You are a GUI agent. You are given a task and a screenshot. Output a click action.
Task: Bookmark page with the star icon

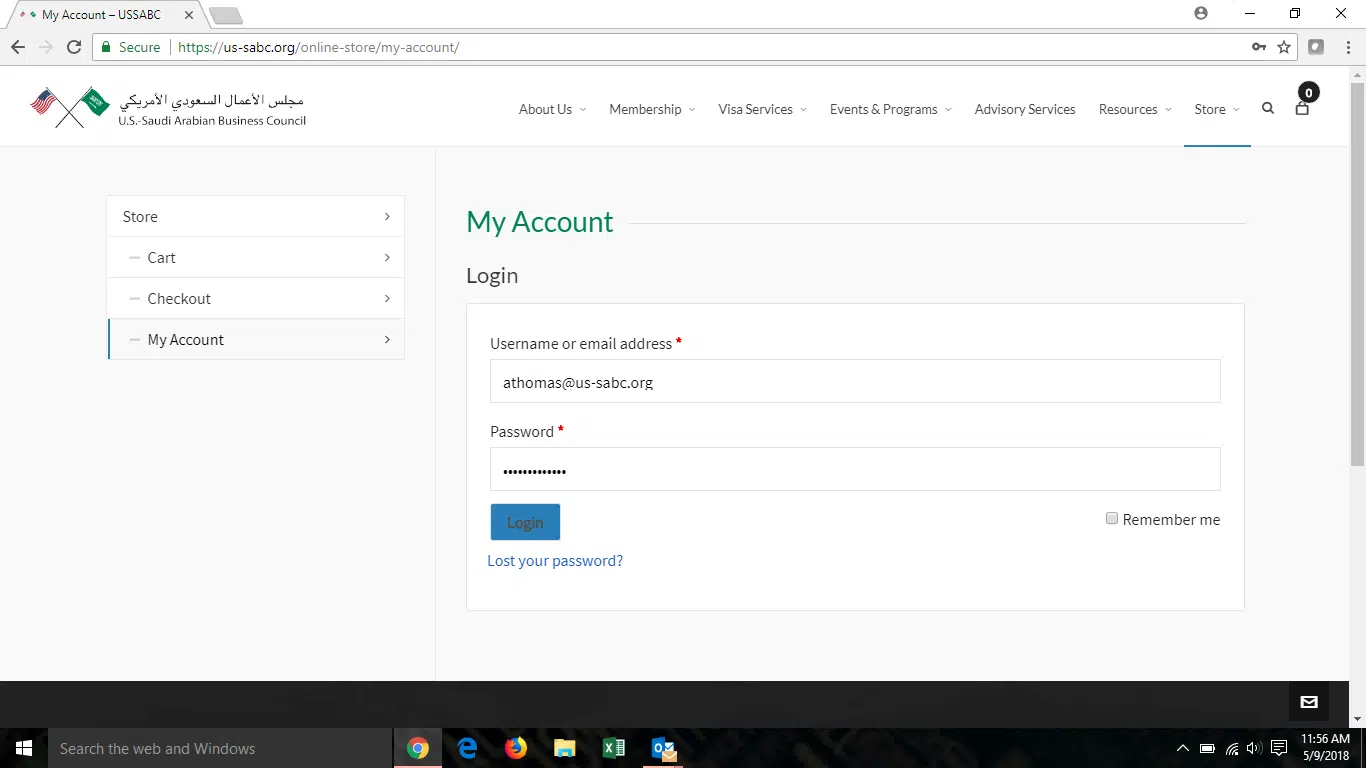(x=1284, y=47)
